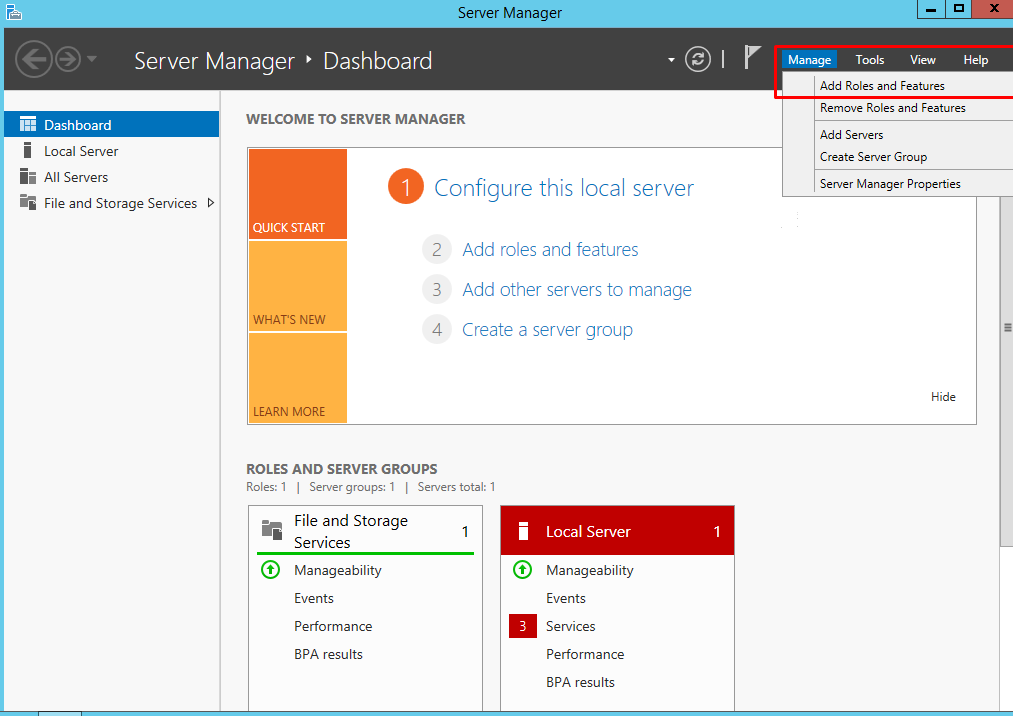Click the Servers total: 1 summary text
This screenshot has height=716, width=1013.
456,487
